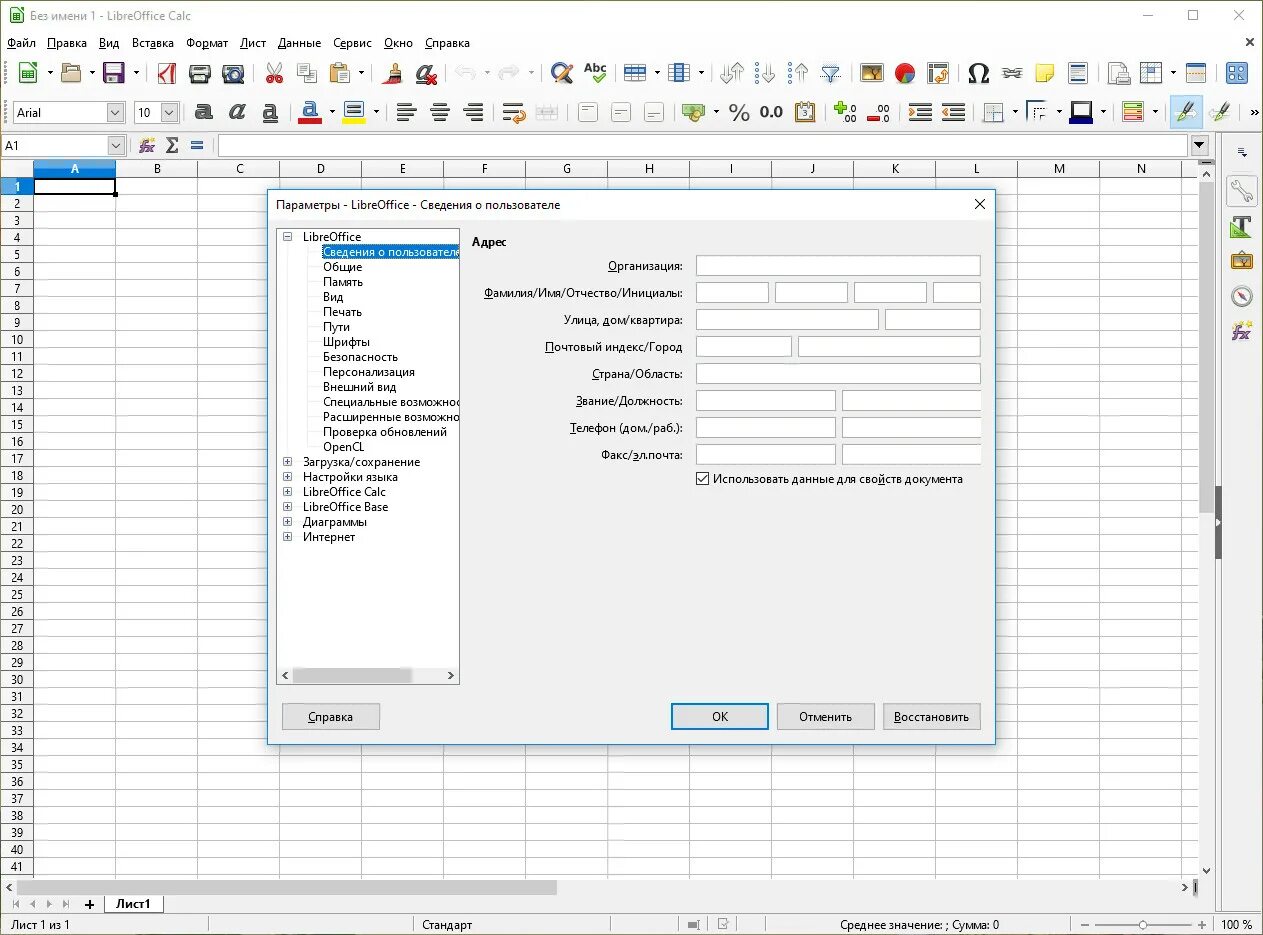Open the Правка menu
The height and width of the screenshot is (935, 1263).
pos(67,43)
